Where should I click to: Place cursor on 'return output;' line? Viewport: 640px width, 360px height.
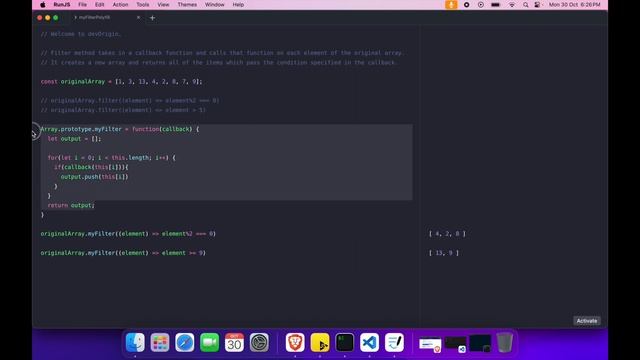click(71, 205)
